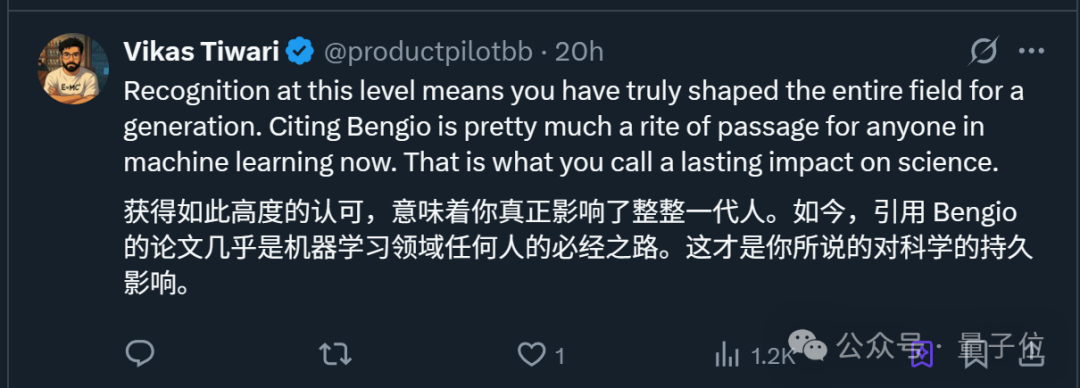Viewport: 1080px width, 388px height.
Task: Open the Vikas Tiwari display name link
Action: [x=201, y=52]
